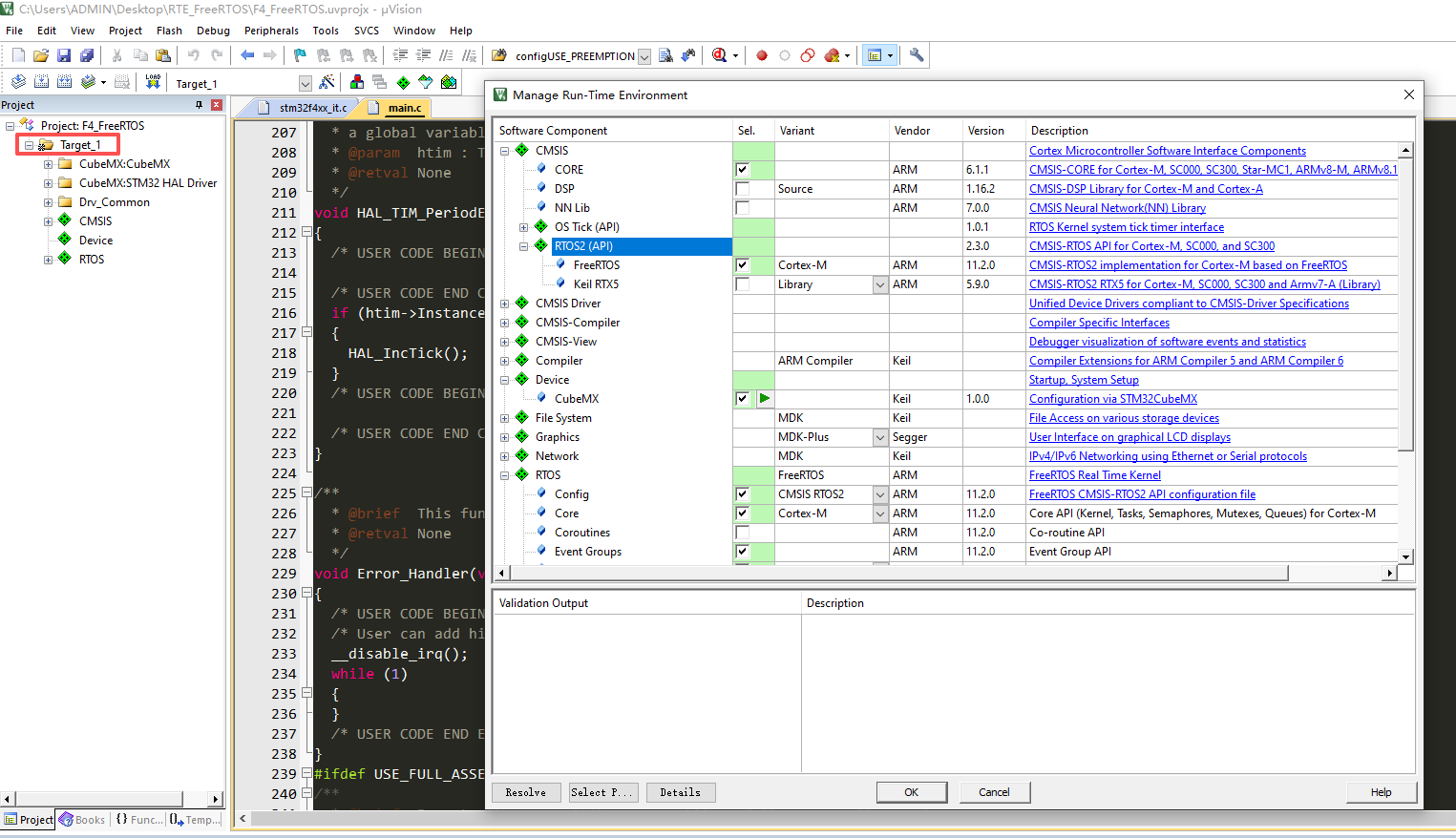Open the Target_1 target dropdown

[305, 84]
